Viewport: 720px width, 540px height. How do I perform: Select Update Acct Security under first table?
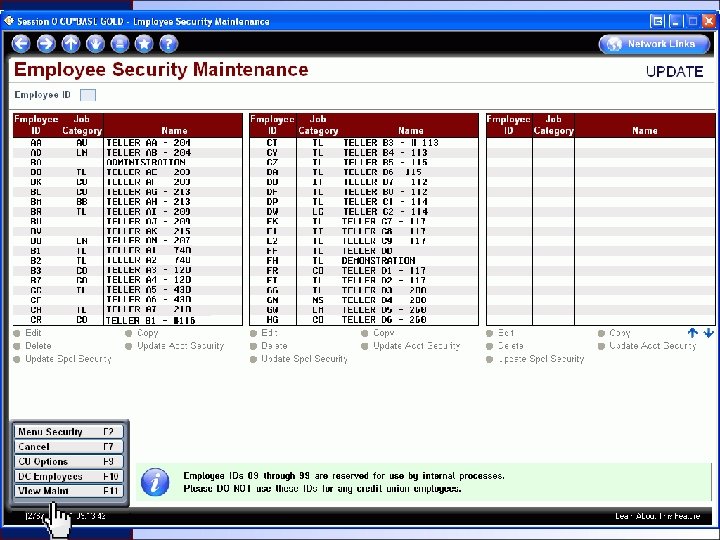[174, 346]
